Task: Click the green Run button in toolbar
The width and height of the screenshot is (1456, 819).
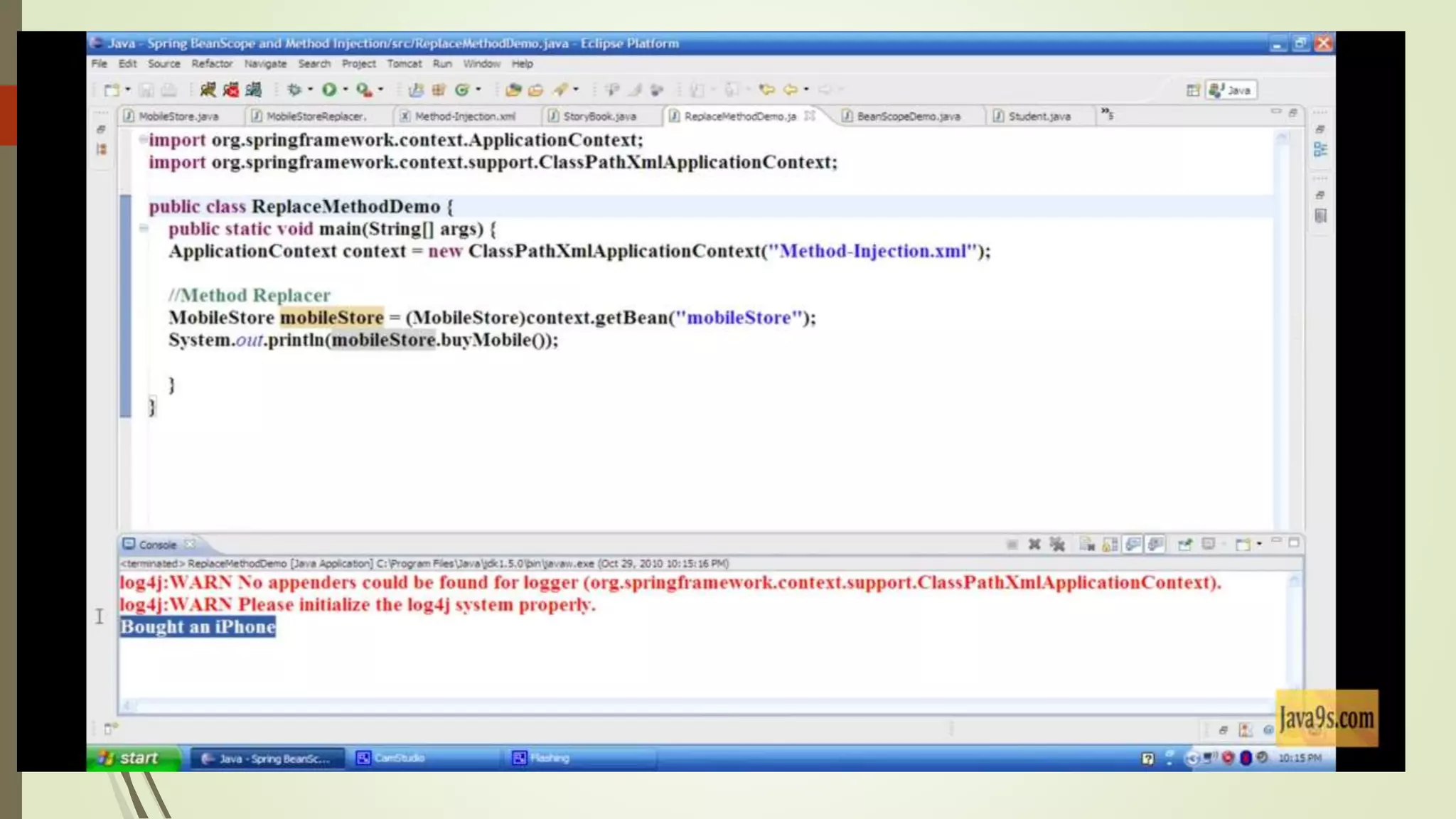Action: (x=328, y=90)
